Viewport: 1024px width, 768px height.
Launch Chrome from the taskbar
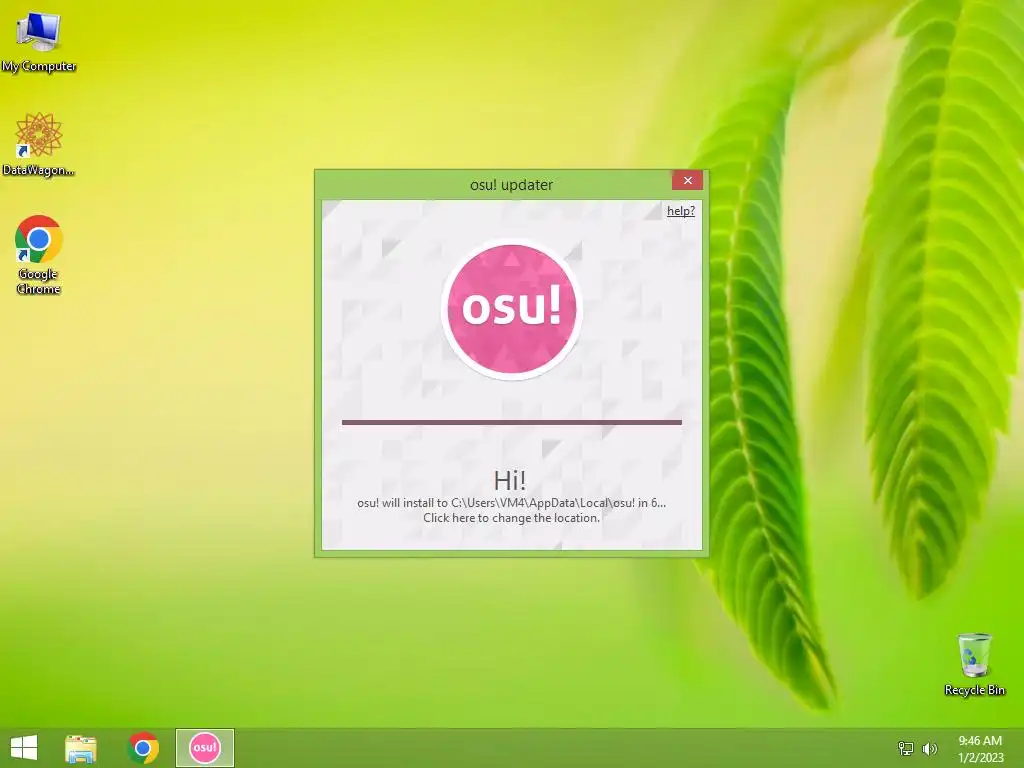[143, 748]
